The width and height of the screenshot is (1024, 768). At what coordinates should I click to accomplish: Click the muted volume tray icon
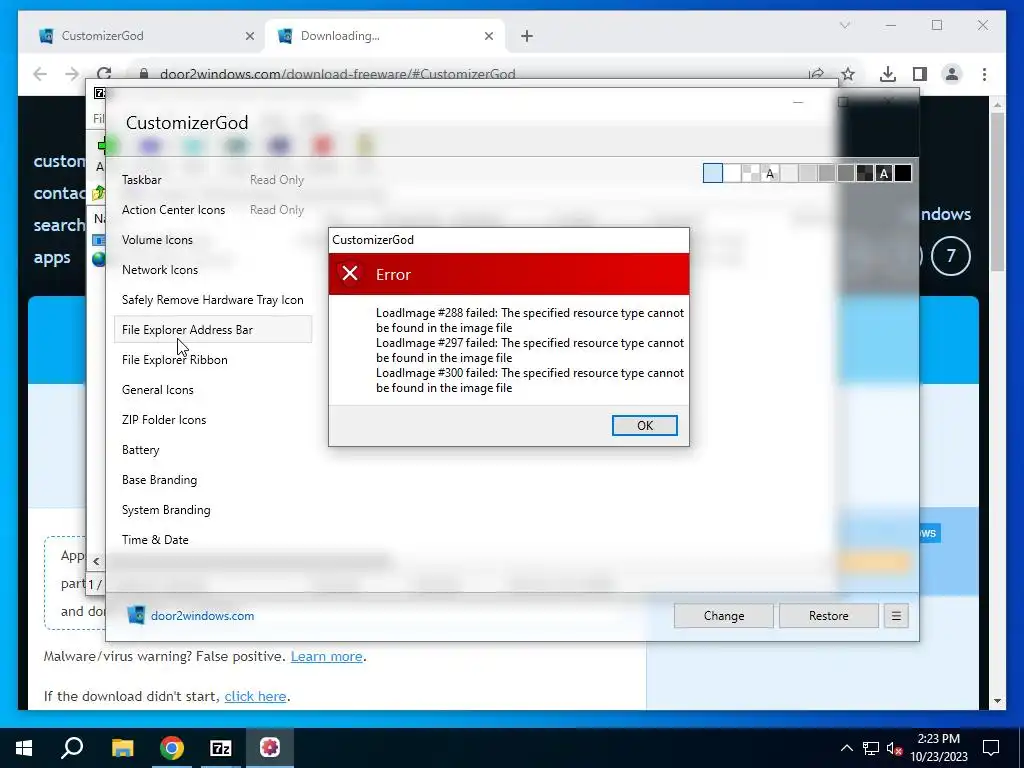pyautogui.click(x=894, y=748)
